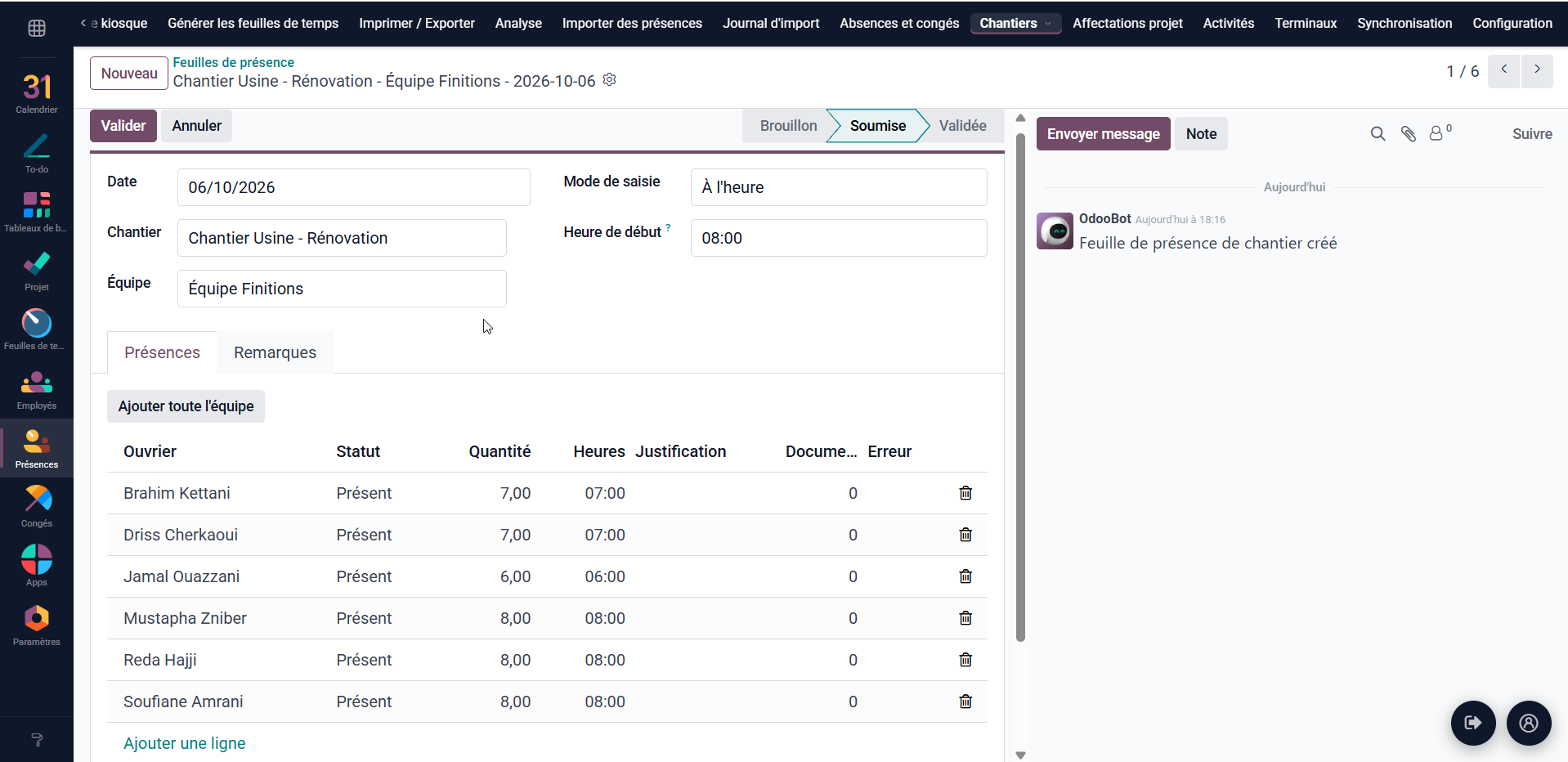Click the Feuilles de présence breadcrumb
1568x762 pixels.
tap(233, 62)
